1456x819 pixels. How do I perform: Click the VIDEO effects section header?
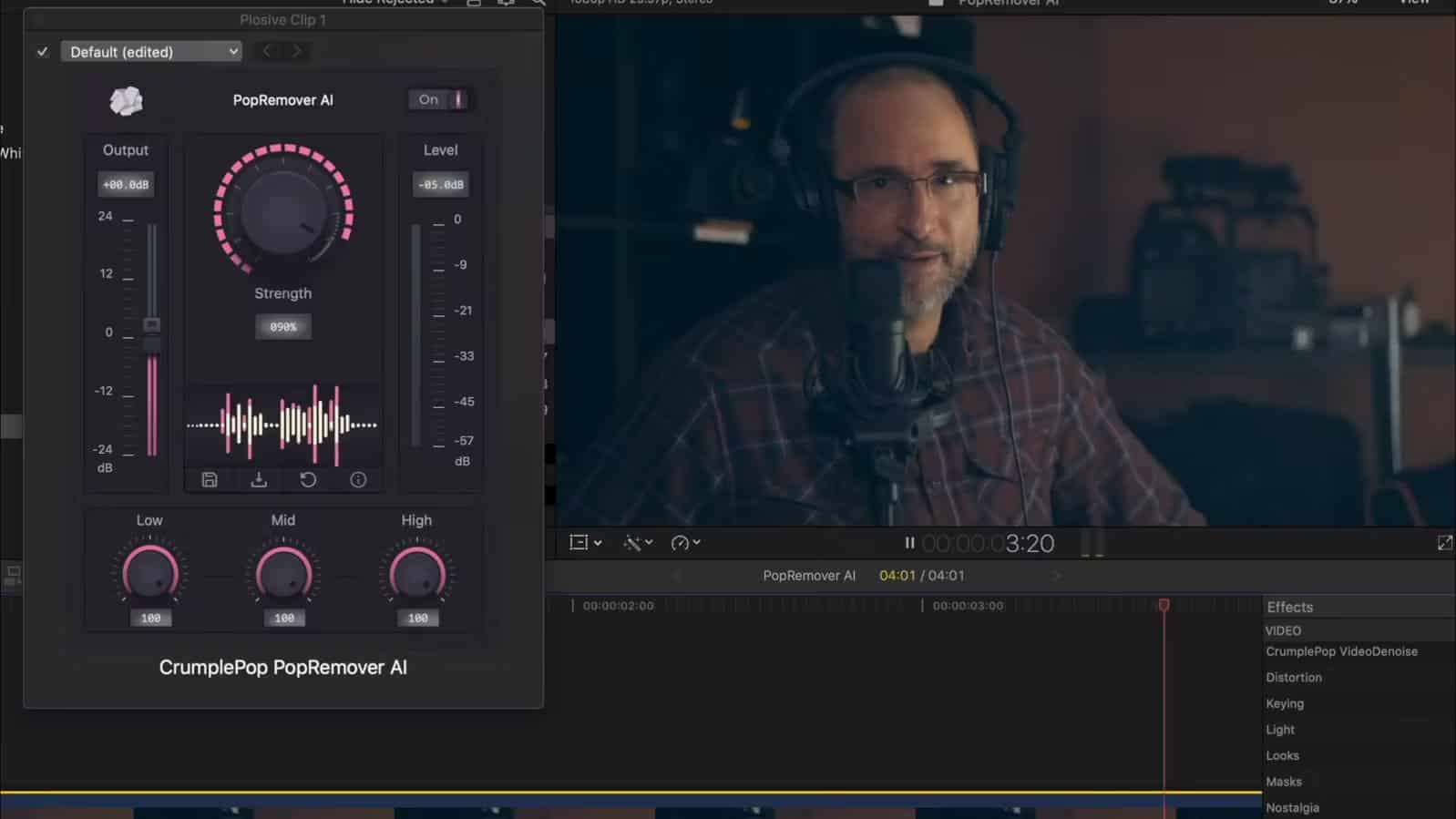(1283, 630)
